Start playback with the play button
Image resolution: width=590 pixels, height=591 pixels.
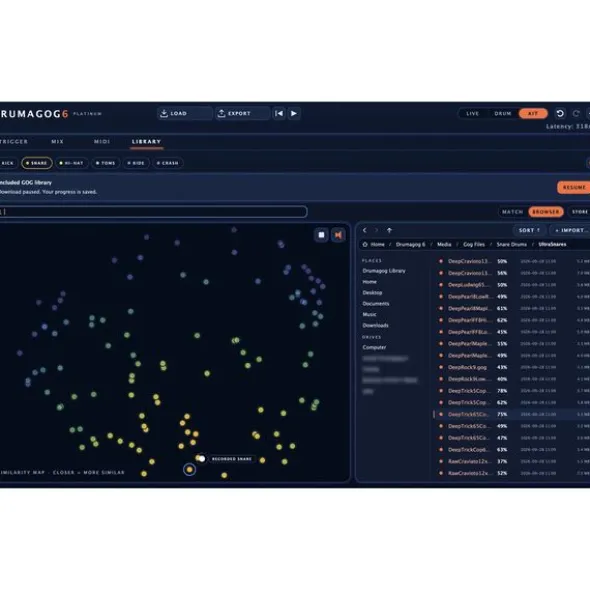coord(294,113)
